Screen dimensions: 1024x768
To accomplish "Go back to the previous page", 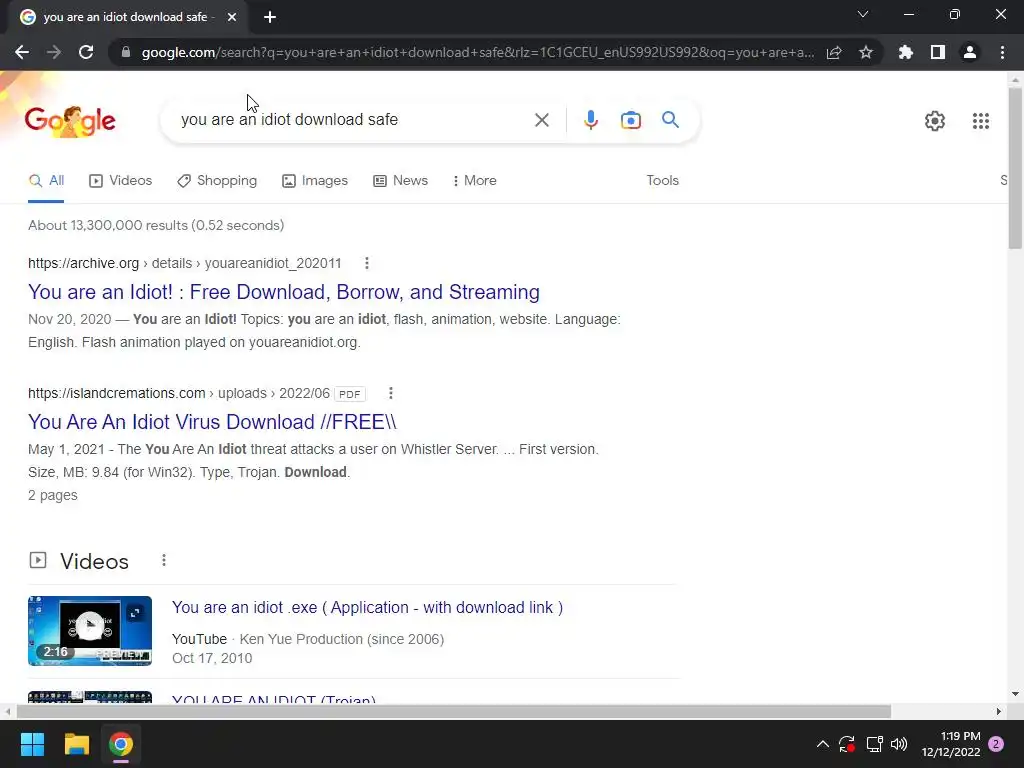I will point(22,52).
